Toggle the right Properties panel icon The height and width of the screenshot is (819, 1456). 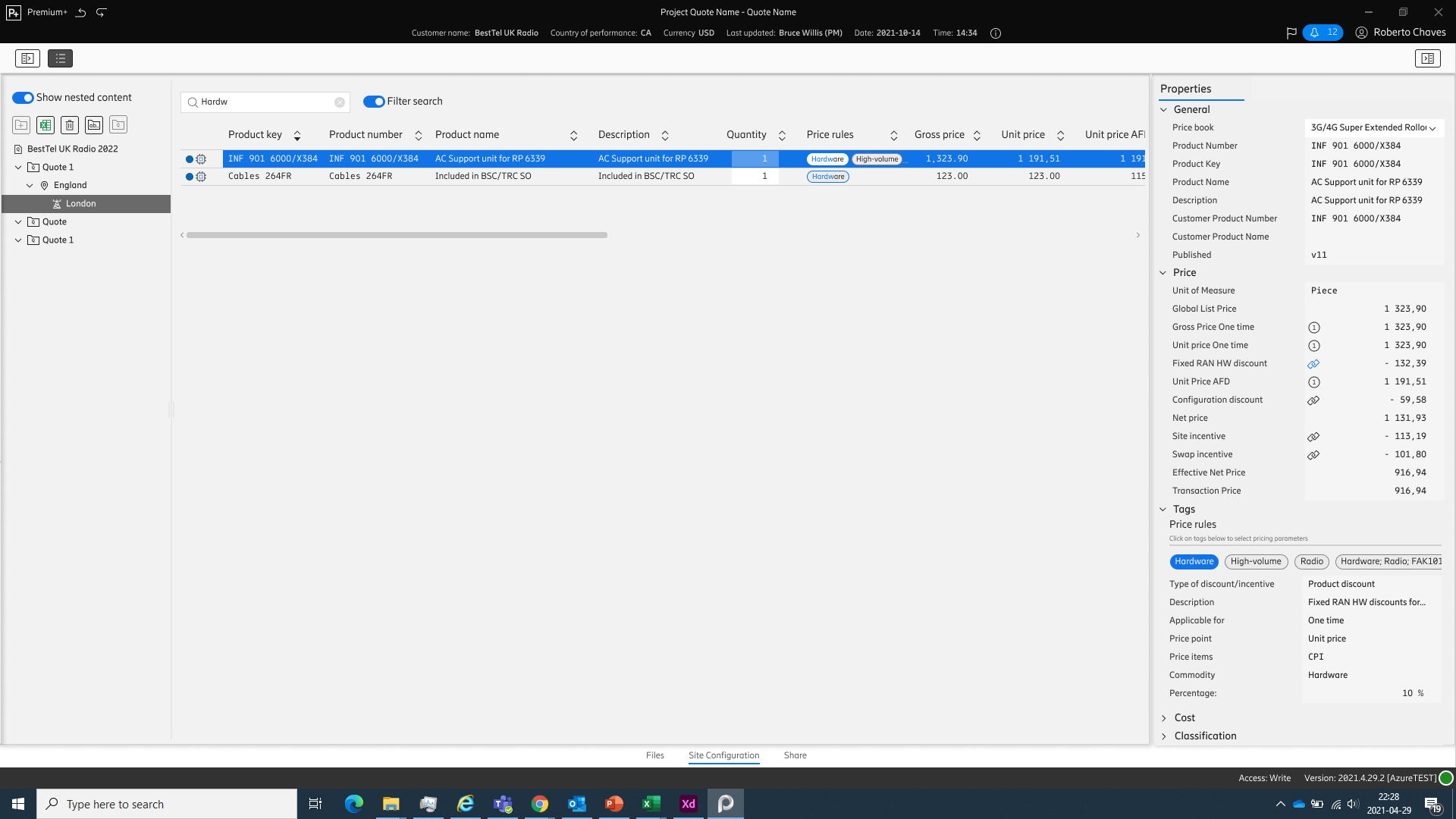coord(1427,58)
